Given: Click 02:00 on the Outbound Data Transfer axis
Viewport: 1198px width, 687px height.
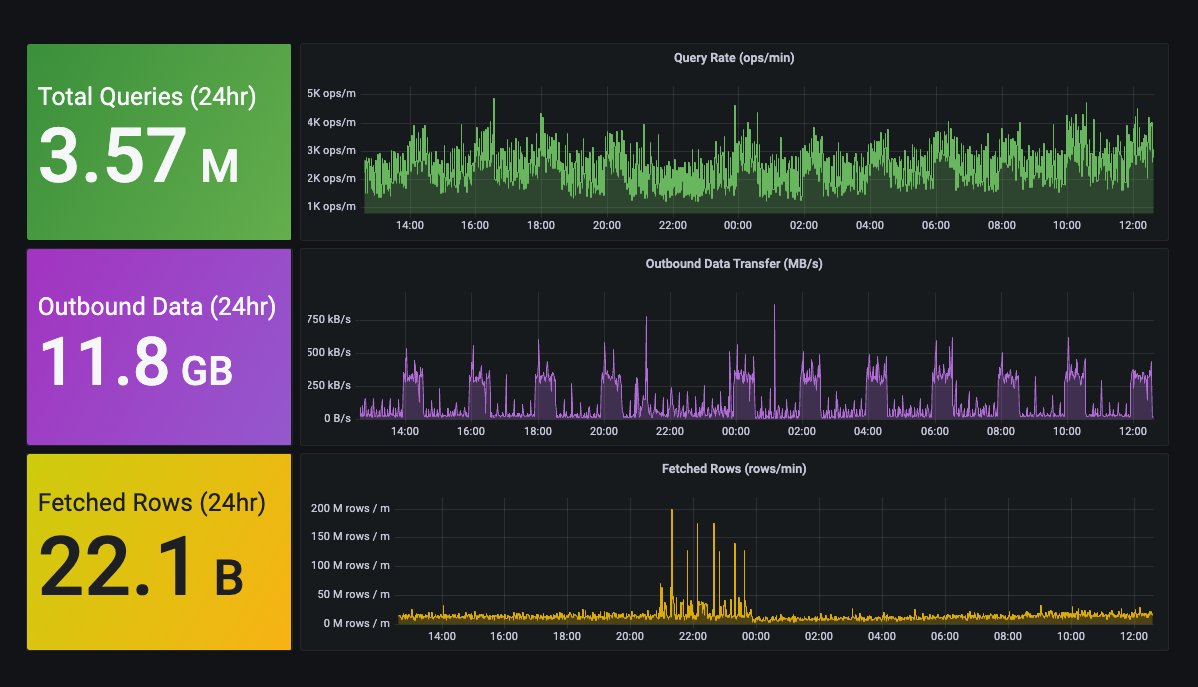Looking at the screenshot, I should coord(801,431).
